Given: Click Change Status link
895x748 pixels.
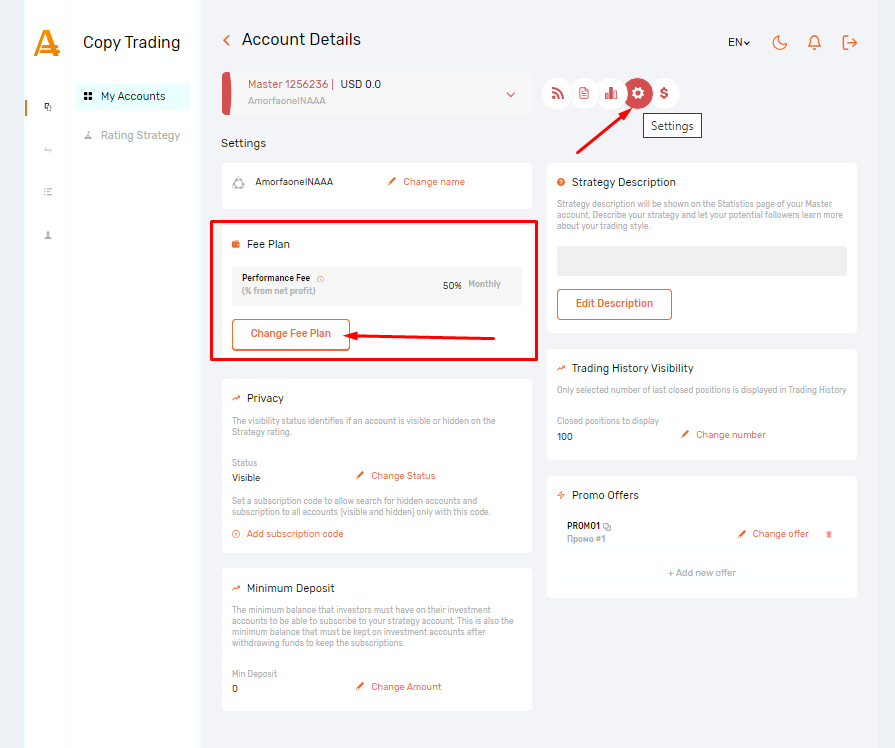Looking at the screenshot, I should coord(402,476).
